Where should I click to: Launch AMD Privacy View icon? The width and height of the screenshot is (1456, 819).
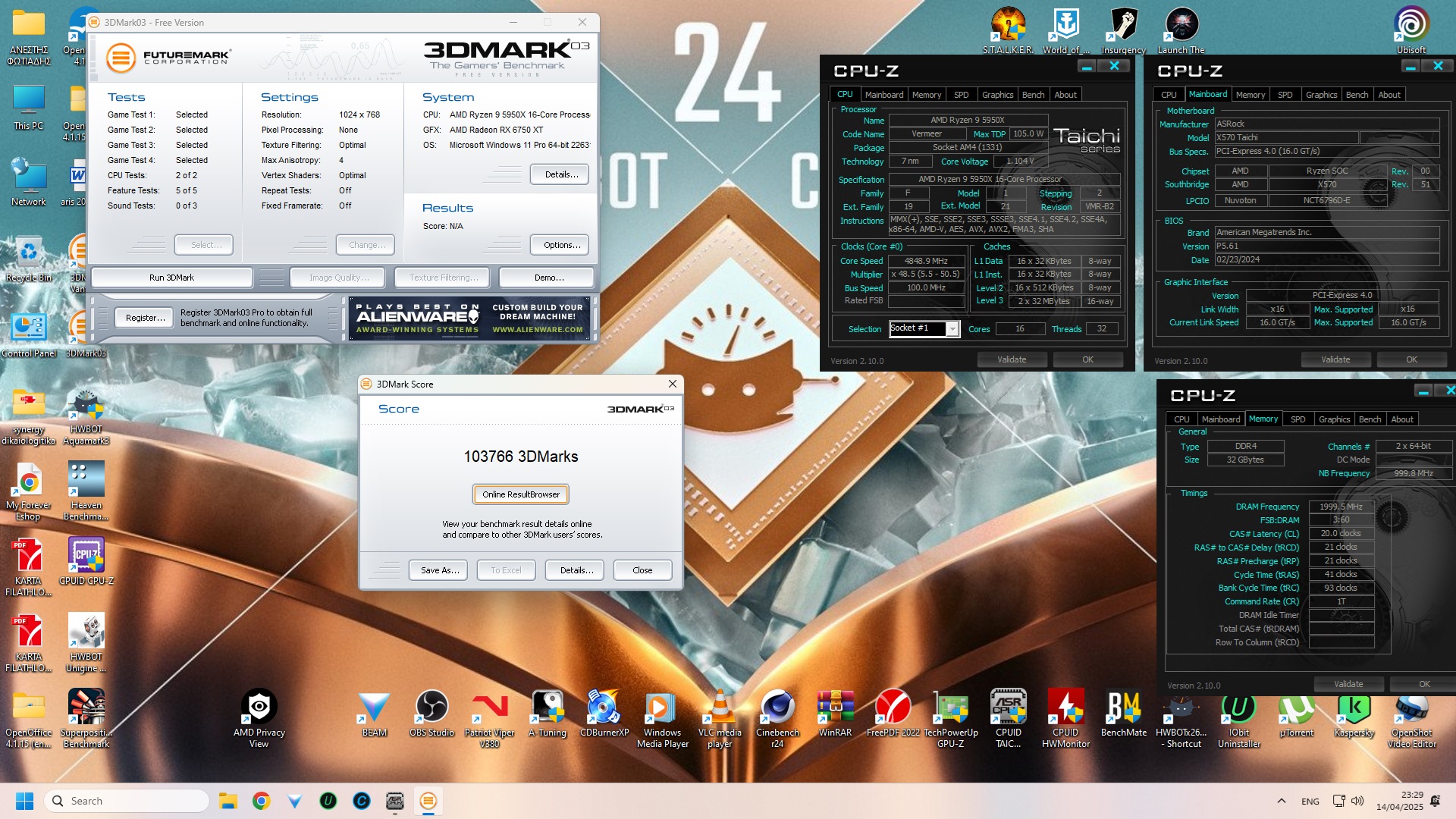(259, 719)
